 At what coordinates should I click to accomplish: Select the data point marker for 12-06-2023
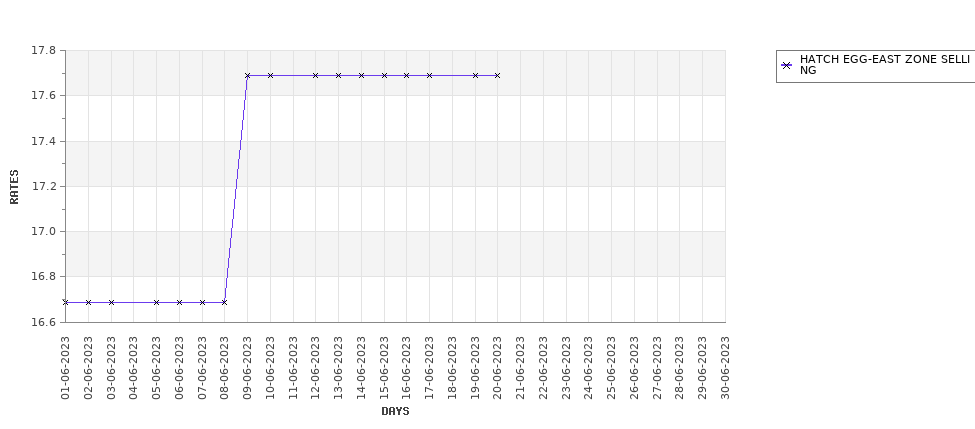(x=315, y=76)
